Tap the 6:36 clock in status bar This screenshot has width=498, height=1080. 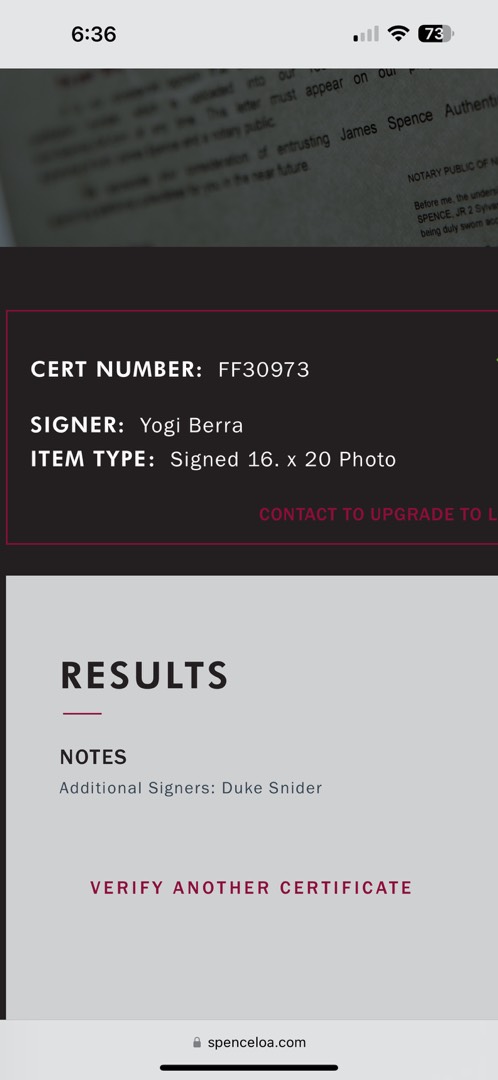pos(94,34)
